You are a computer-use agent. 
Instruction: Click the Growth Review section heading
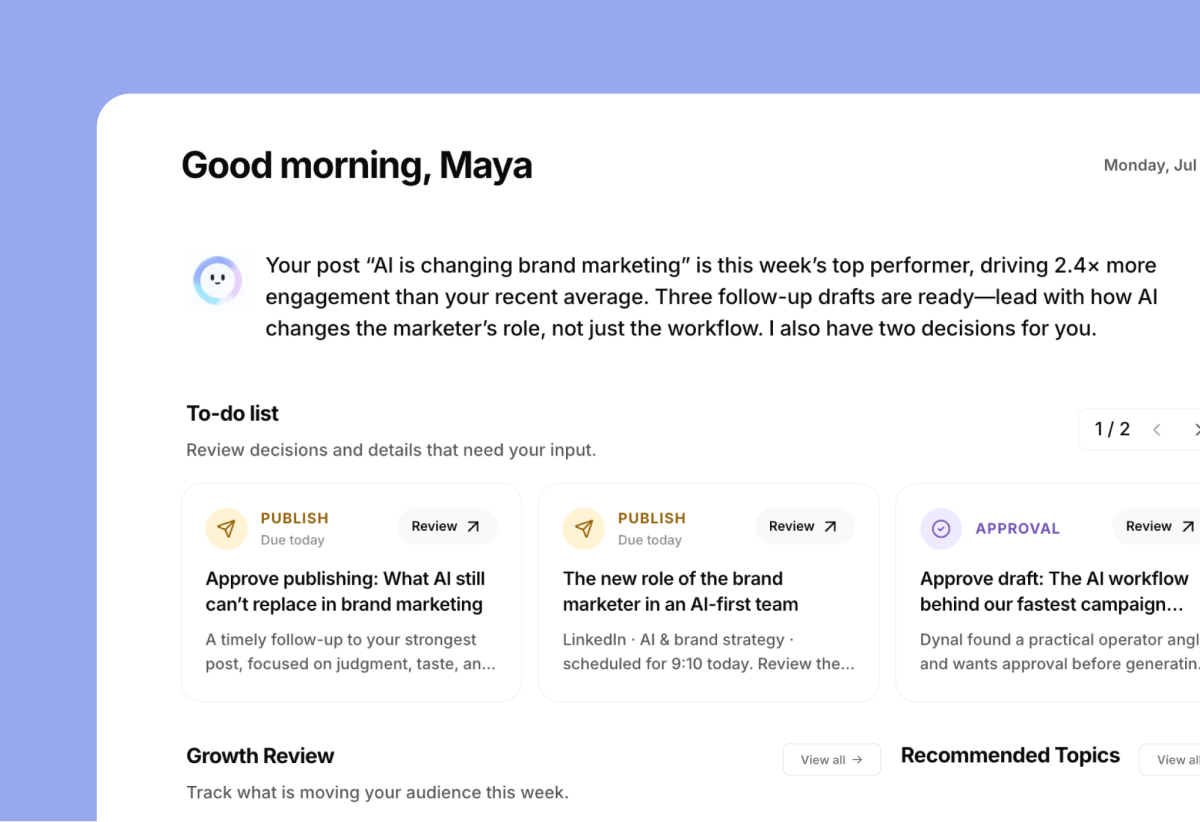coord(260,756)
